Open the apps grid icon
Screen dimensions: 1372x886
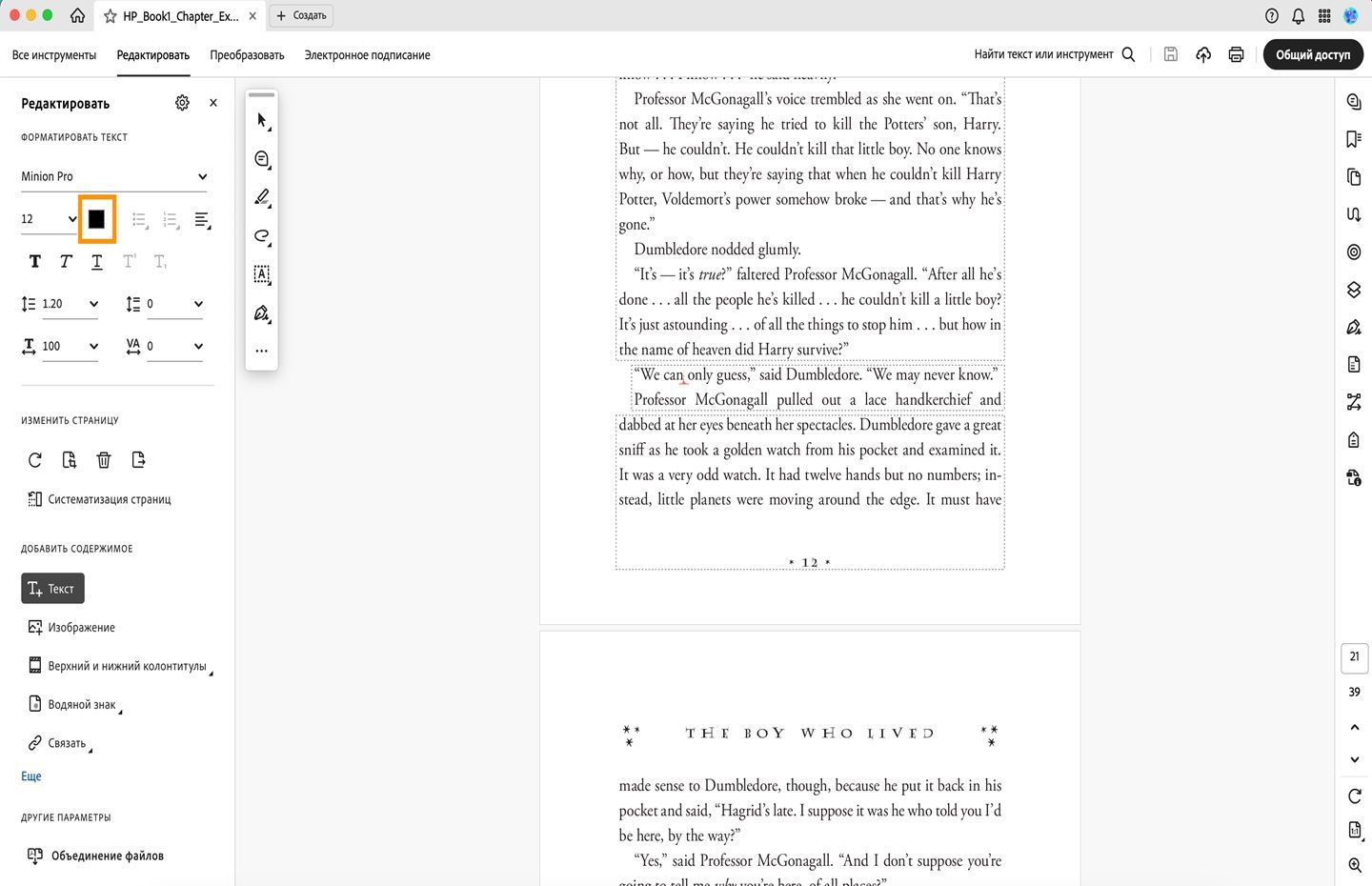1324,15
